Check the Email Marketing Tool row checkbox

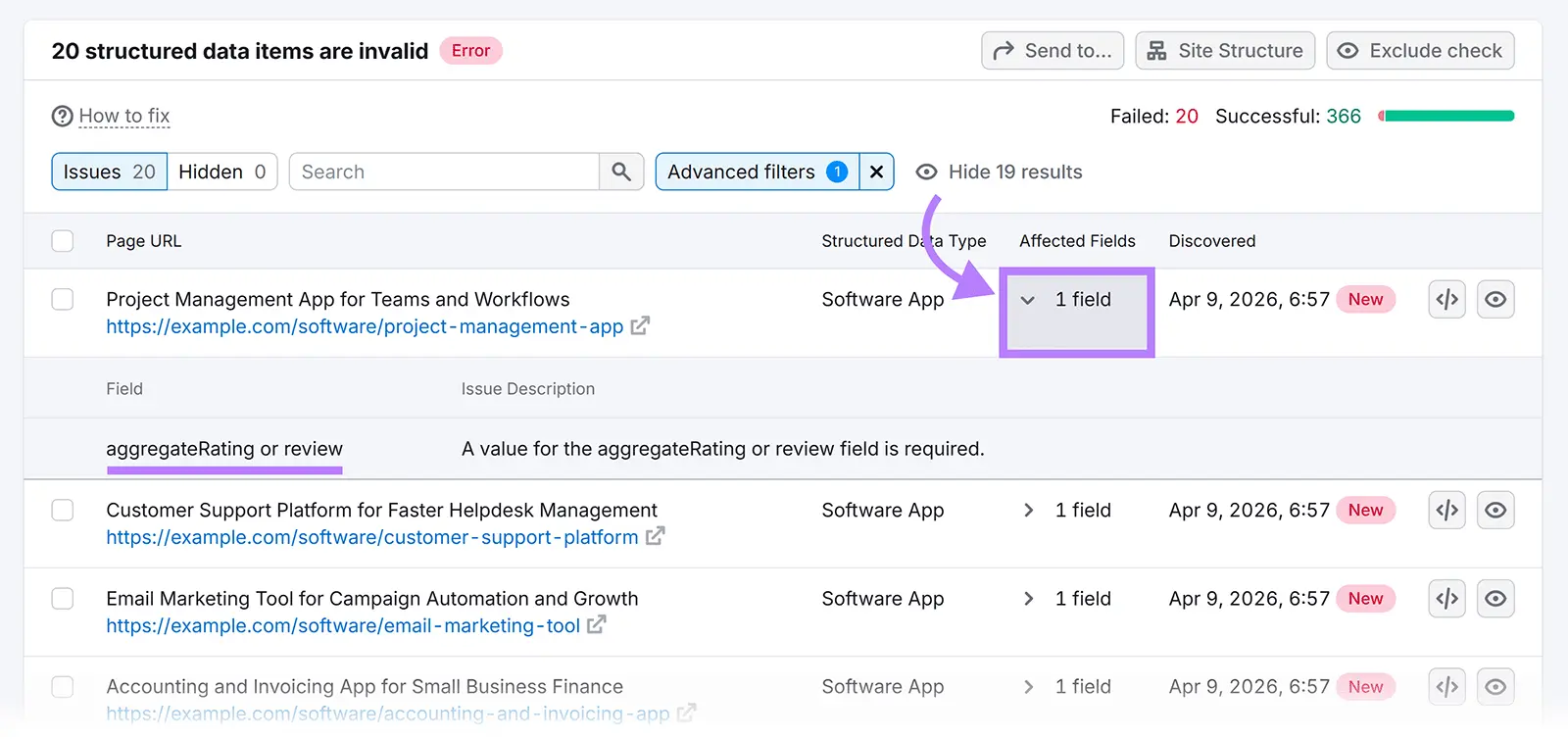click(63, 598)
